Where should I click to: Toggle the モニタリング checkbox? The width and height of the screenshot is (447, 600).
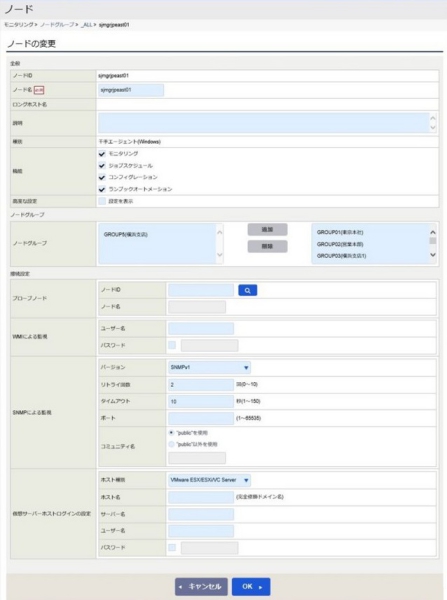102,154
